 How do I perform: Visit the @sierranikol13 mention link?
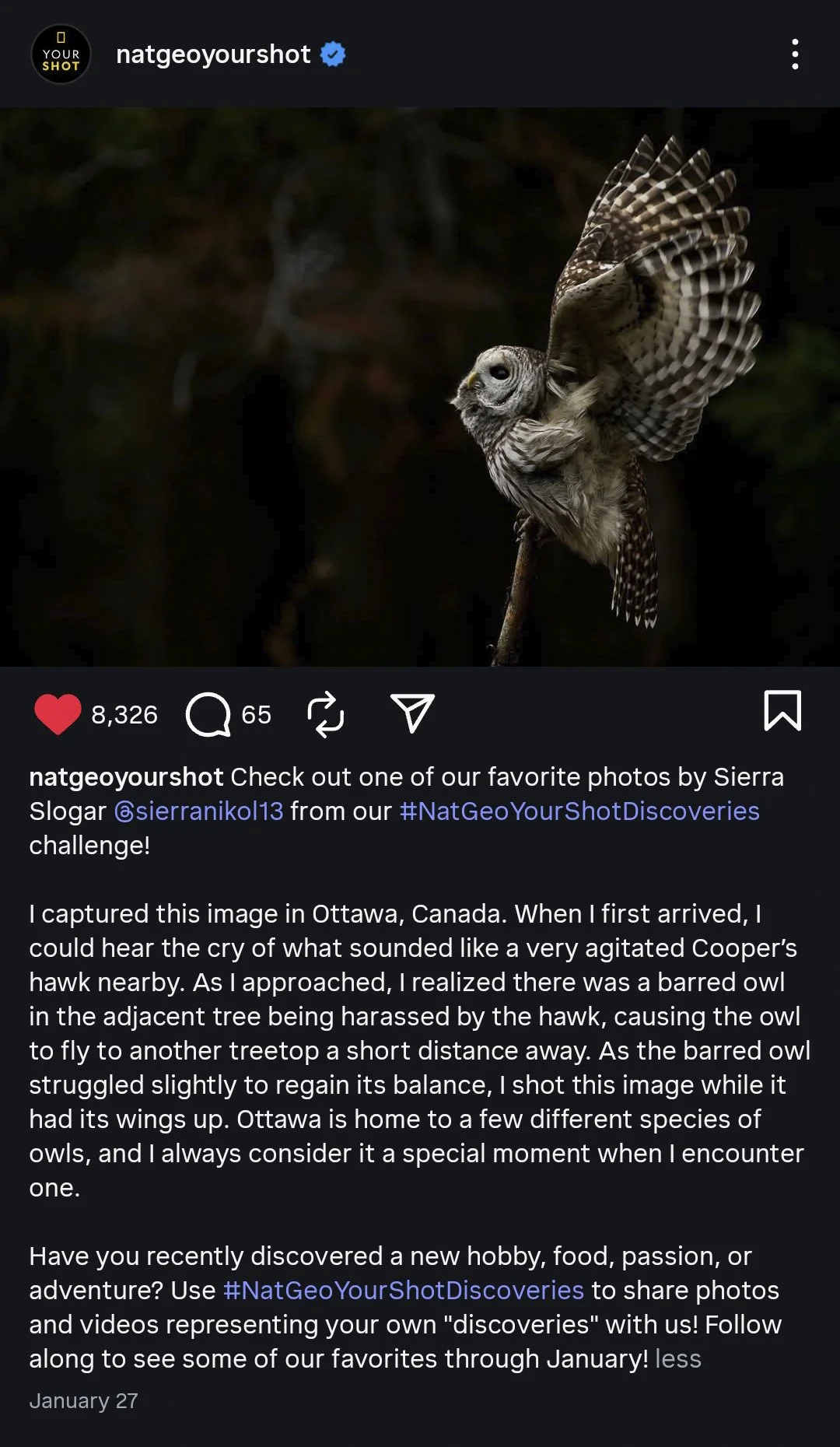pos(199,811)
